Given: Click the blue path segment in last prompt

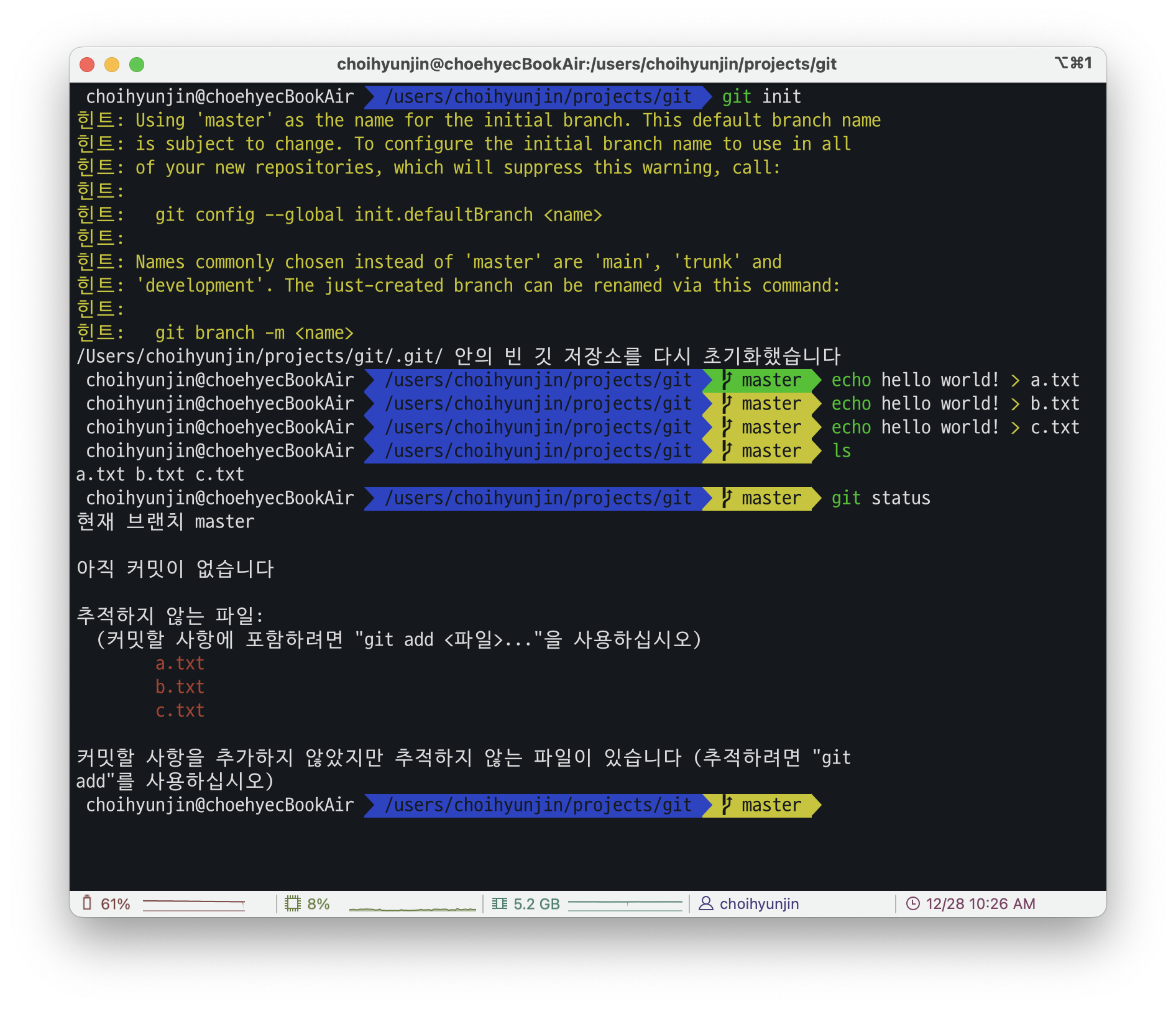Looking at the screenshot, I should click(538, 805).
